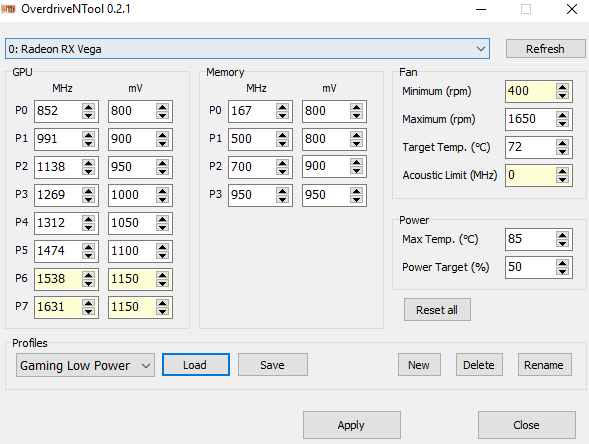Viewport: 589px width, 444px height.
Task: Increase GPU P6 MHz with up arrow
Action: point(89,275)
